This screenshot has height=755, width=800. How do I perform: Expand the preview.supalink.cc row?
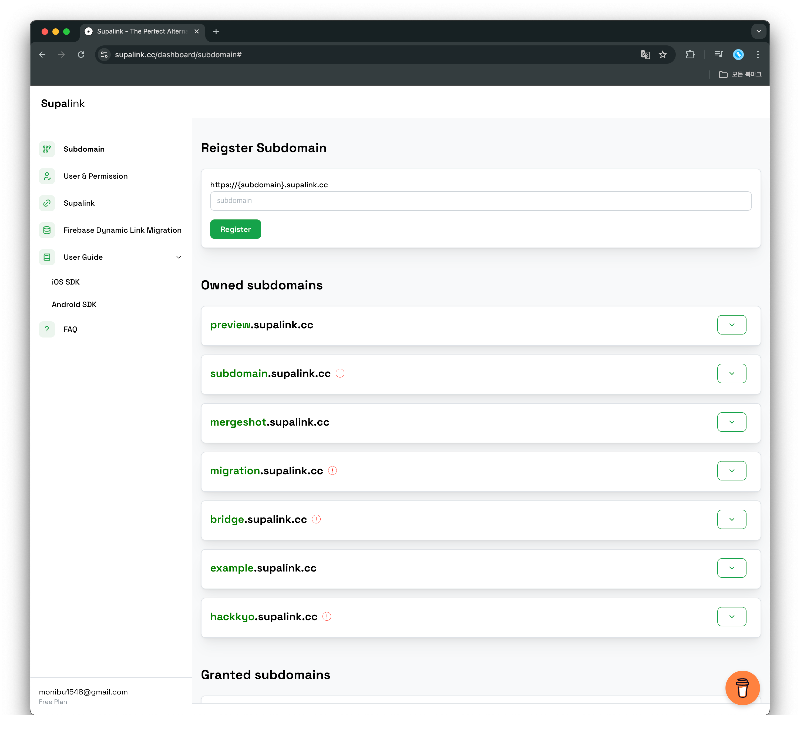coord(732,325)
